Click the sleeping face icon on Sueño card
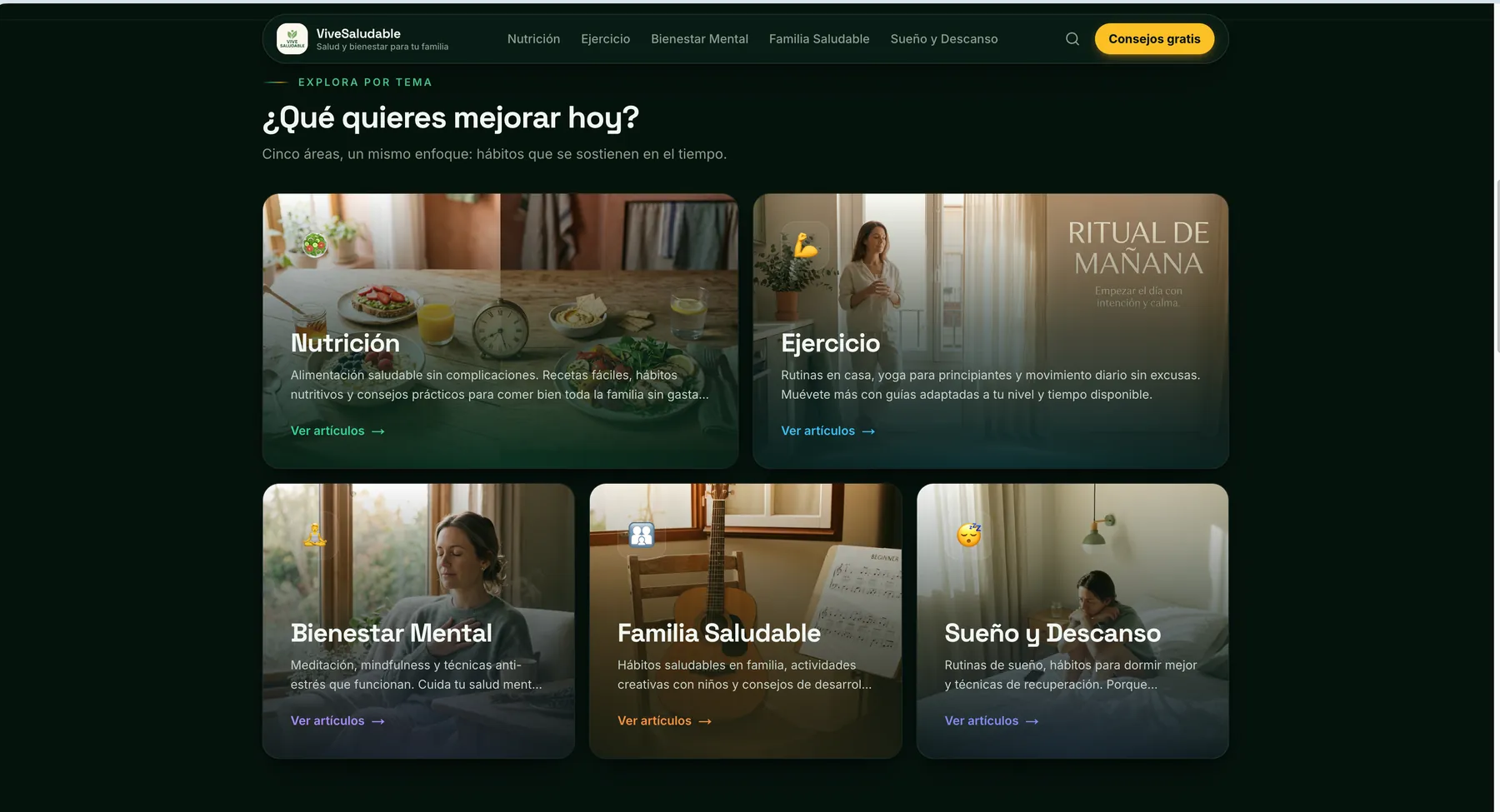Image resolution: width=1500 pixels, height=812 pixels. click(x=969, y=535)
